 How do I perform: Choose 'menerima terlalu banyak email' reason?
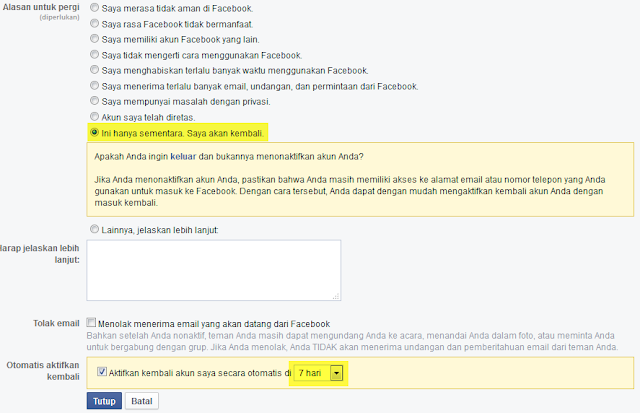94,85
